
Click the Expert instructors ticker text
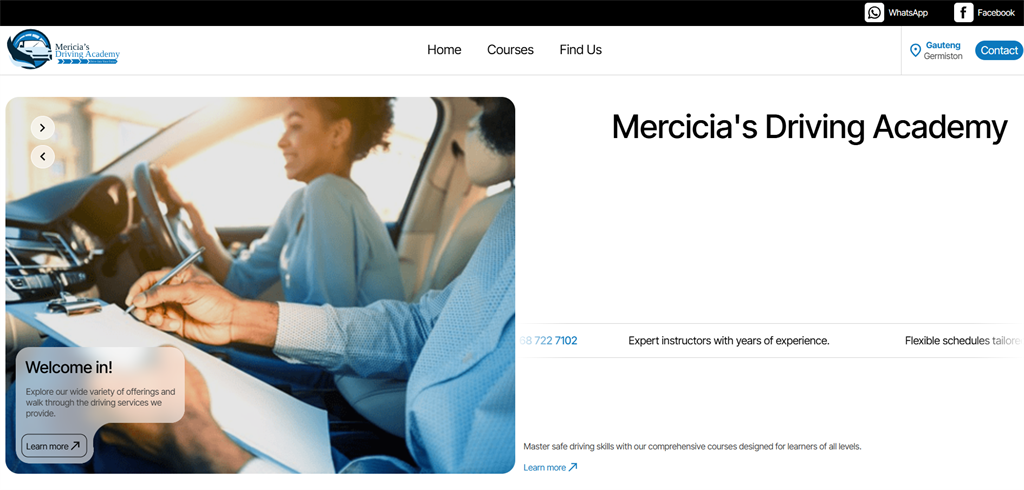click(x=729, y=340)
